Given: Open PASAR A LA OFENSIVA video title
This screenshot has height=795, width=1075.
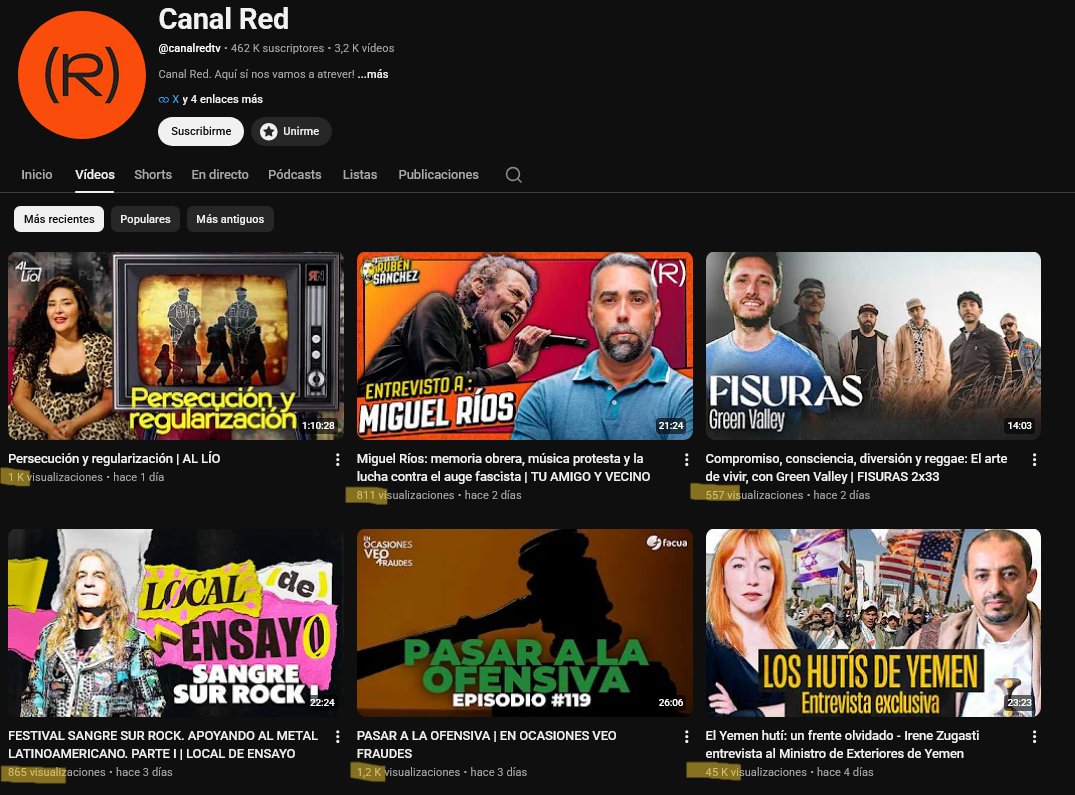Looking at the screenshot, I should tap(486, 744).
